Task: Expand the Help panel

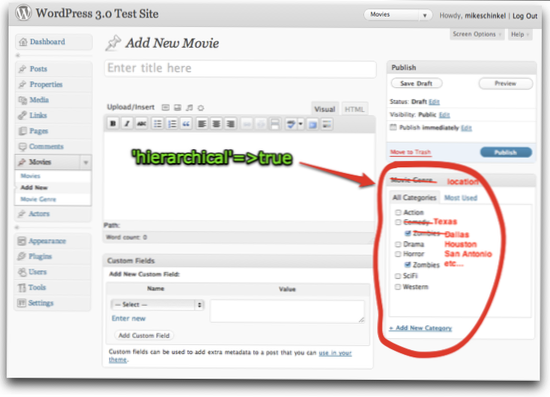Action: [x=519, y=34]
